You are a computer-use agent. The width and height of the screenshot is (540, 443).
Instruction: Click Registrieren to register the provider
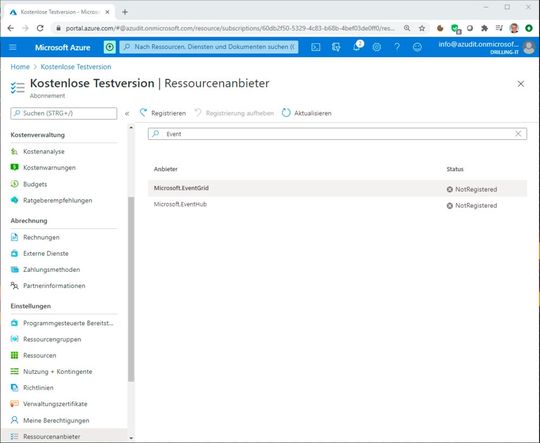[163, 113]
